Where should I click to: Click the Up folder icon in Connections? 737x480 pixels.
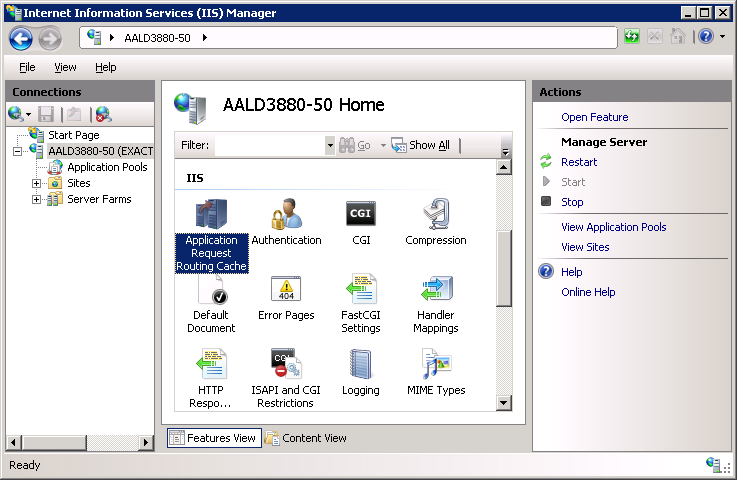[x=74, y=114]
